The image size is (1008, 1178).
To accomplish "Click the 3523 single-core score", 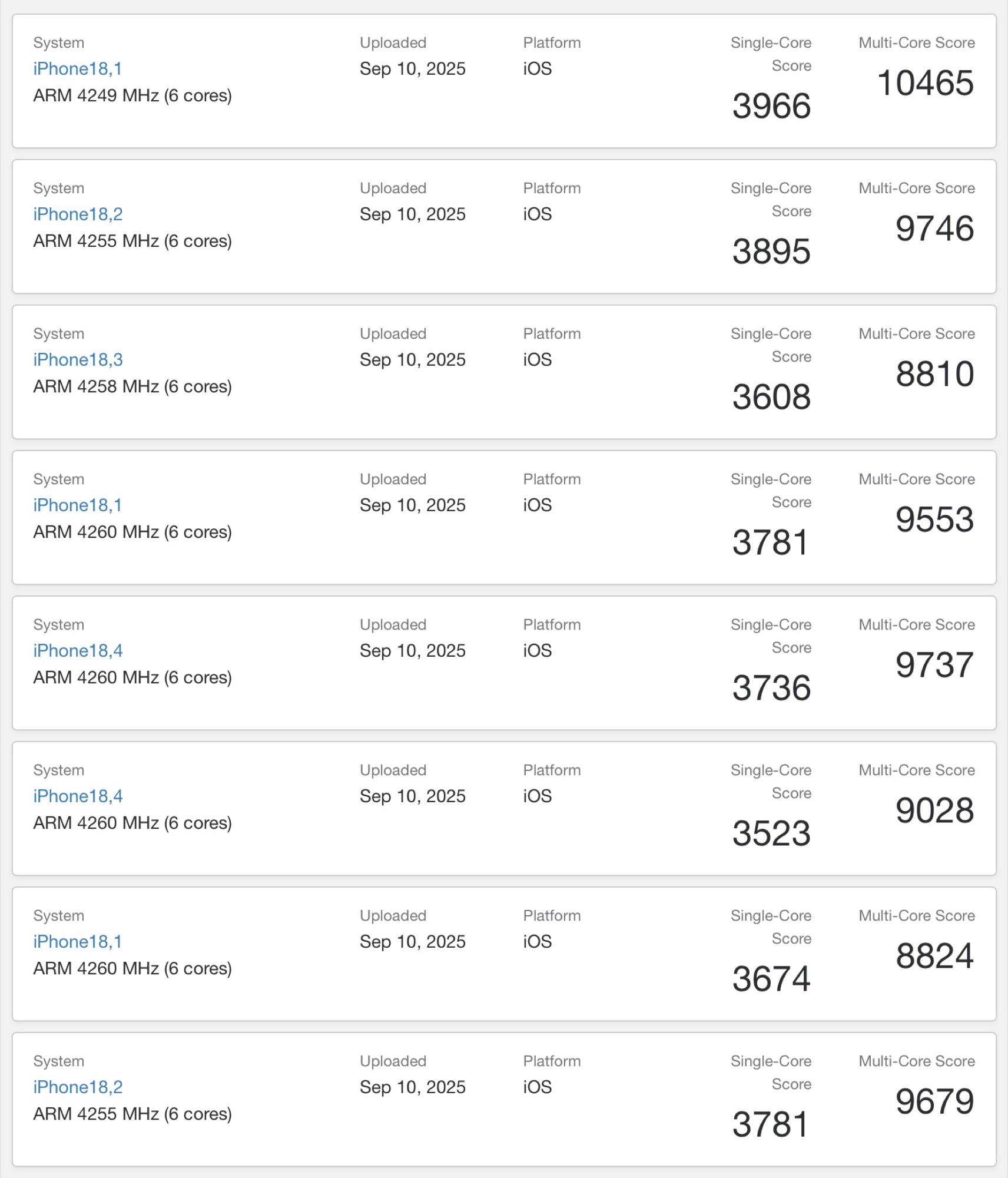I will [x=771, y=833].
